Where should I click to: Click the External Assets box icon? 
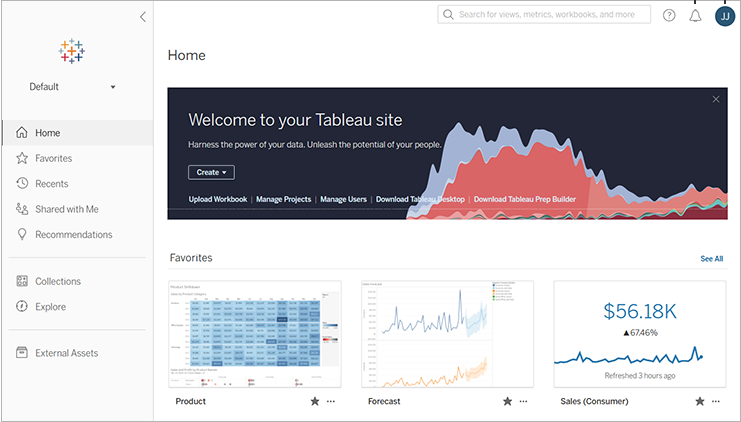point(22,352)
